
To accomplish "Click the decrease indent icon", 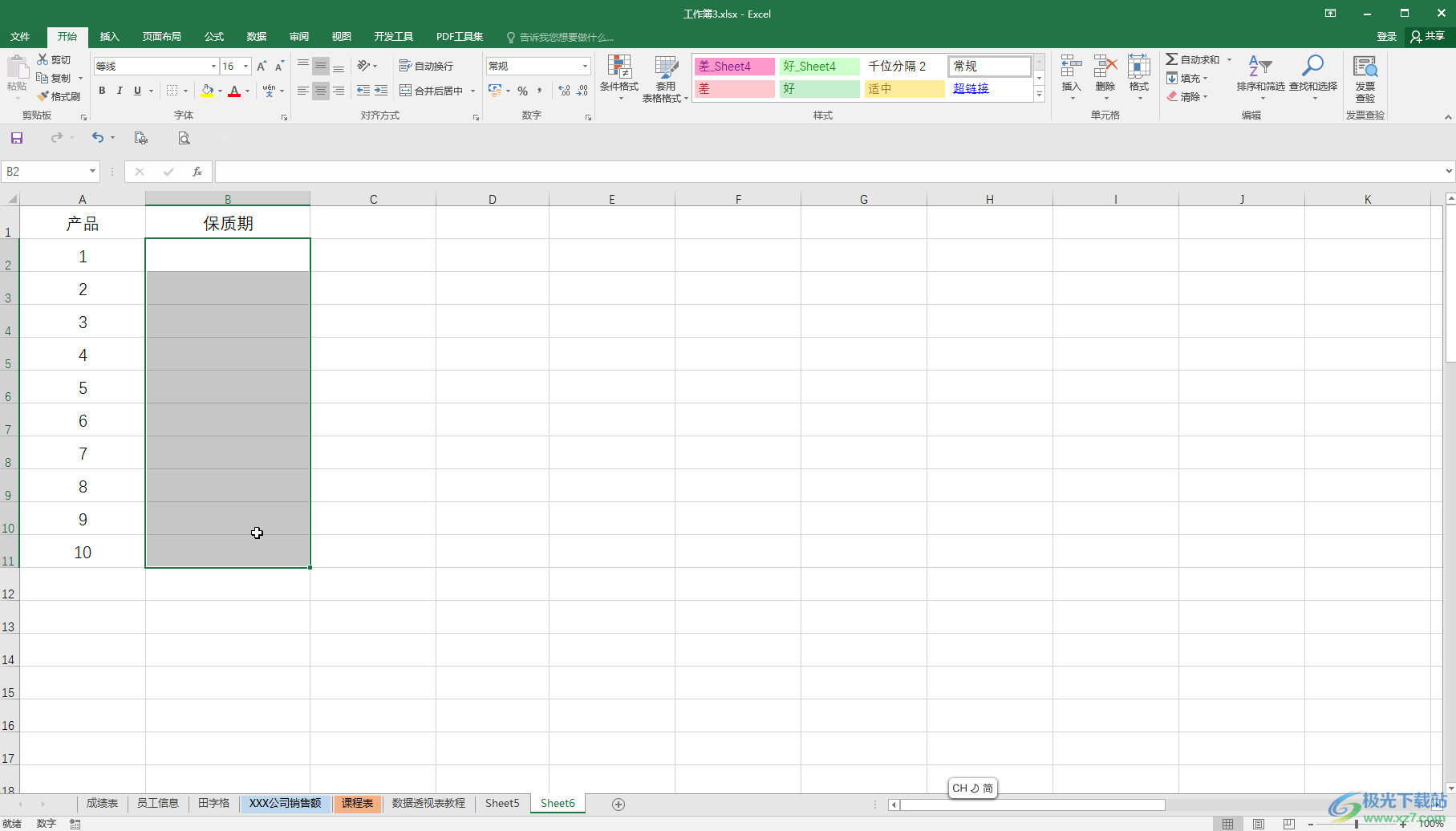I will tap(363, 91).
